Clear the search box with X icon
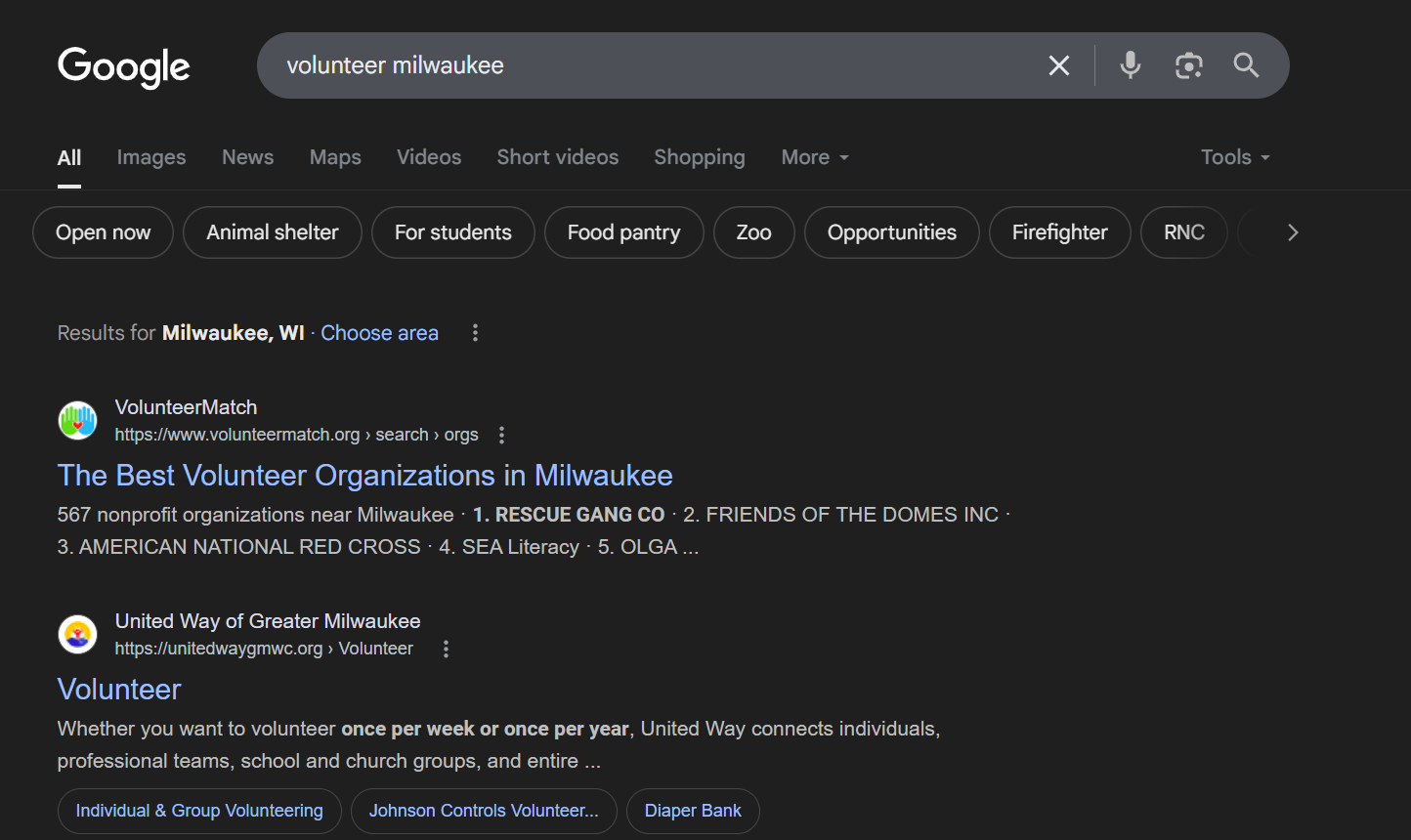This screenshot has width=1411, height=840. tap(1059, 65)
